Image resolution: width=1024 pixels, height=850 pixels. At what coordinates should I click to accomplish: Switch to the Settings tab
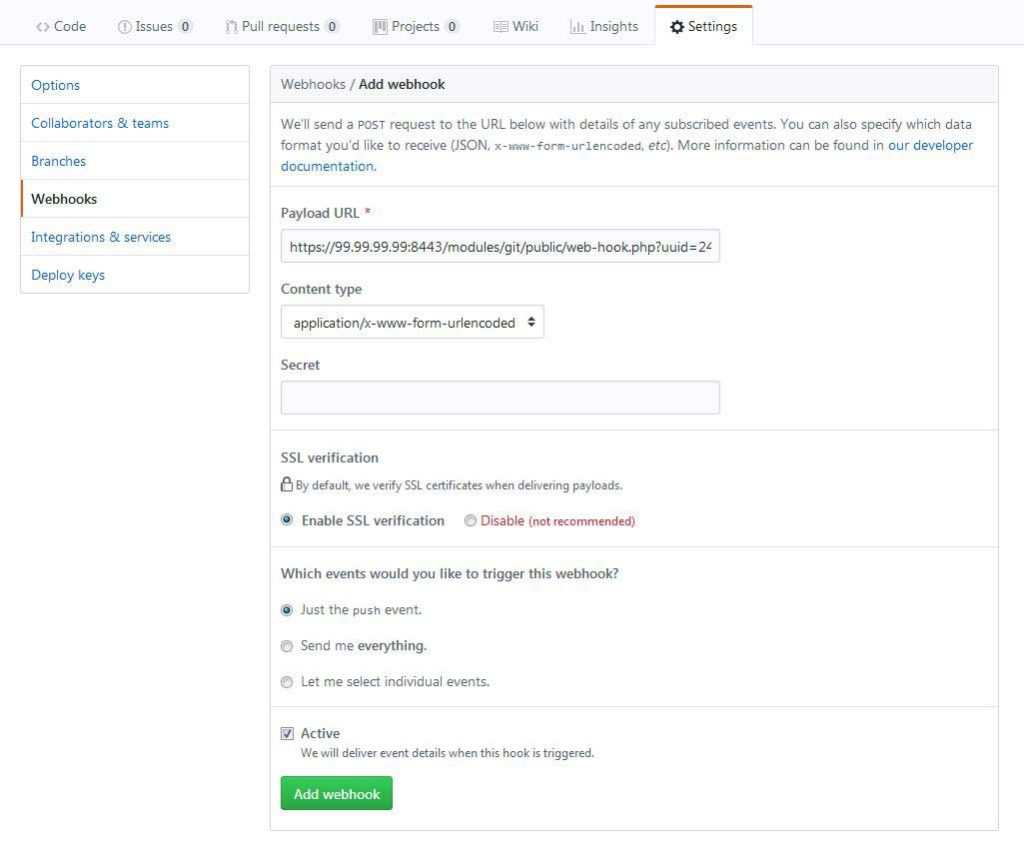pos(703,26)
